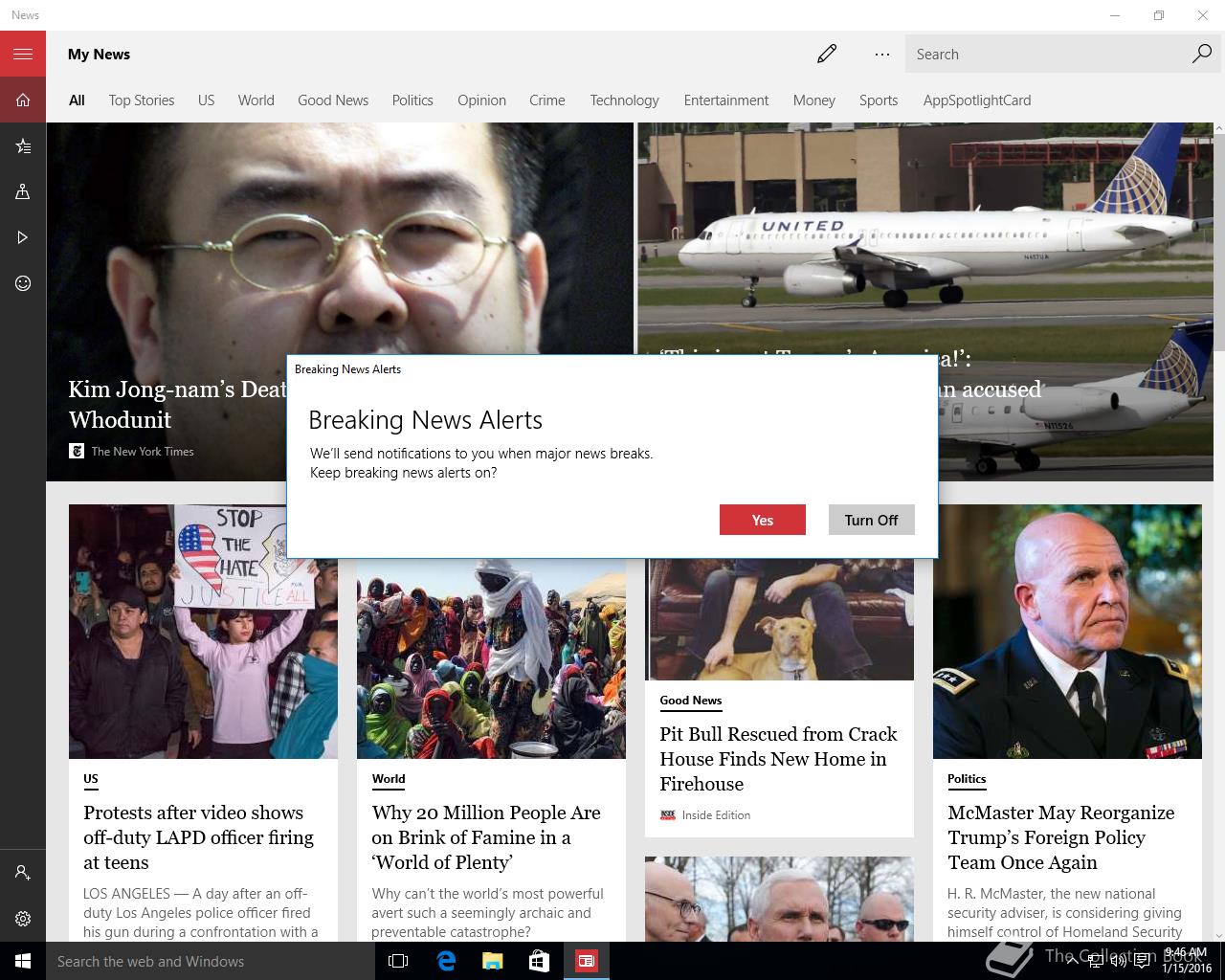
Task: Click the volume speaker tray icon
Action: point(1119,961)
